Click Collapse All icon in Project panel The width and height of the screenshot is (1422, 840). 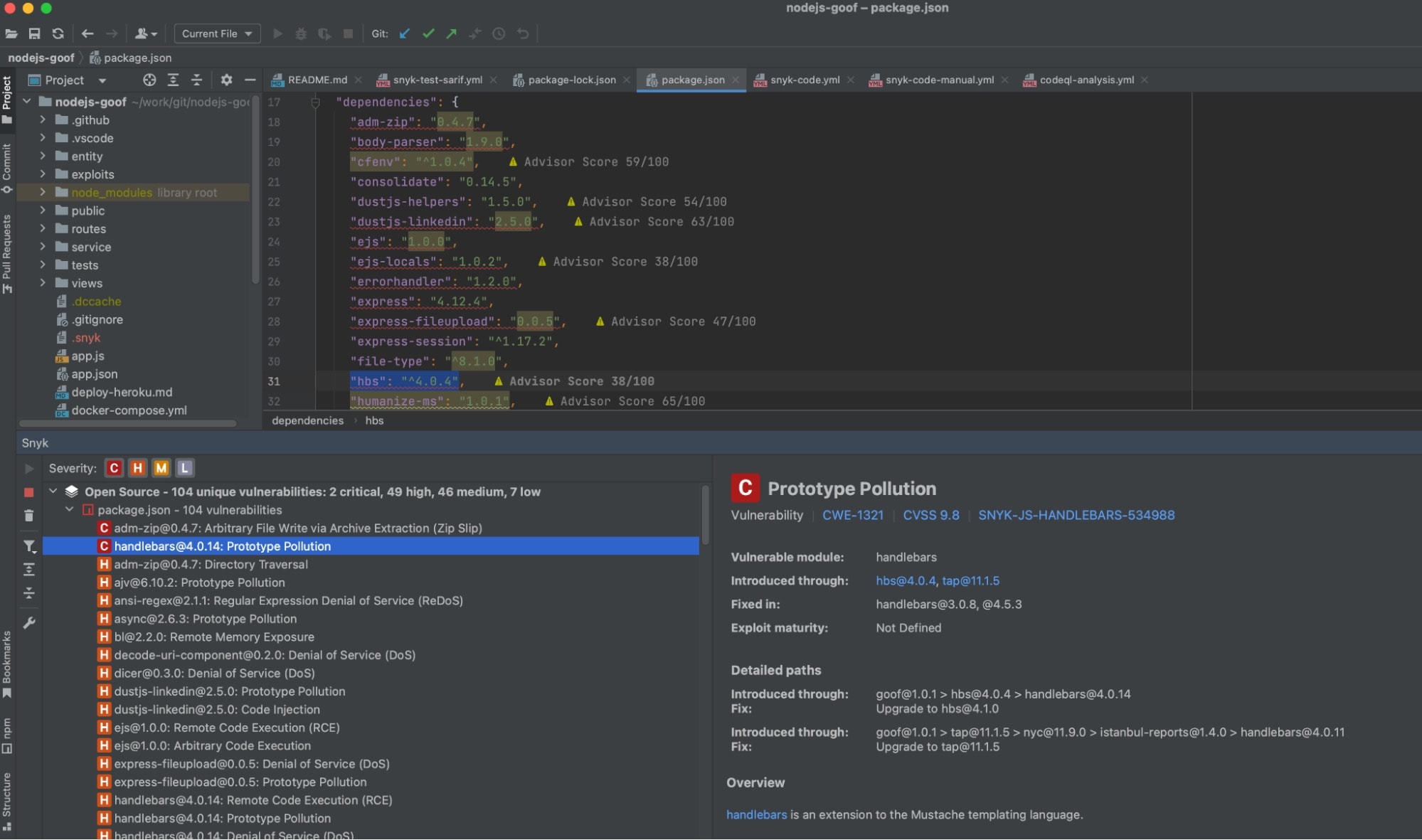click(197, 80)
